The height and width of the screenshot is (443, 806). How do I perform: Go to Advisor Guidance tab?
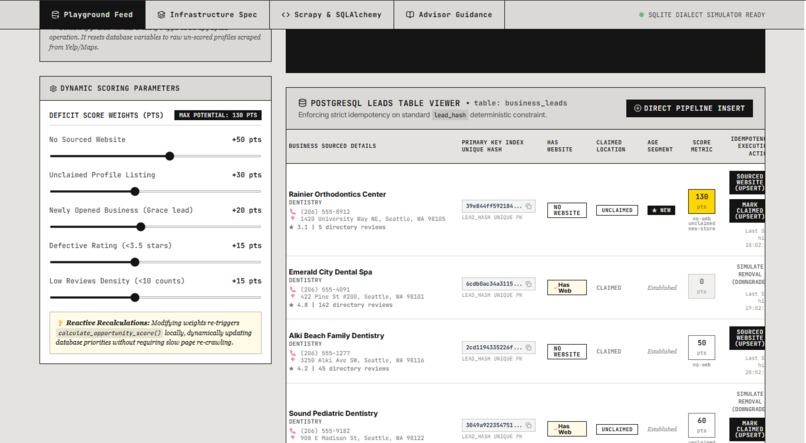[449, 14]
